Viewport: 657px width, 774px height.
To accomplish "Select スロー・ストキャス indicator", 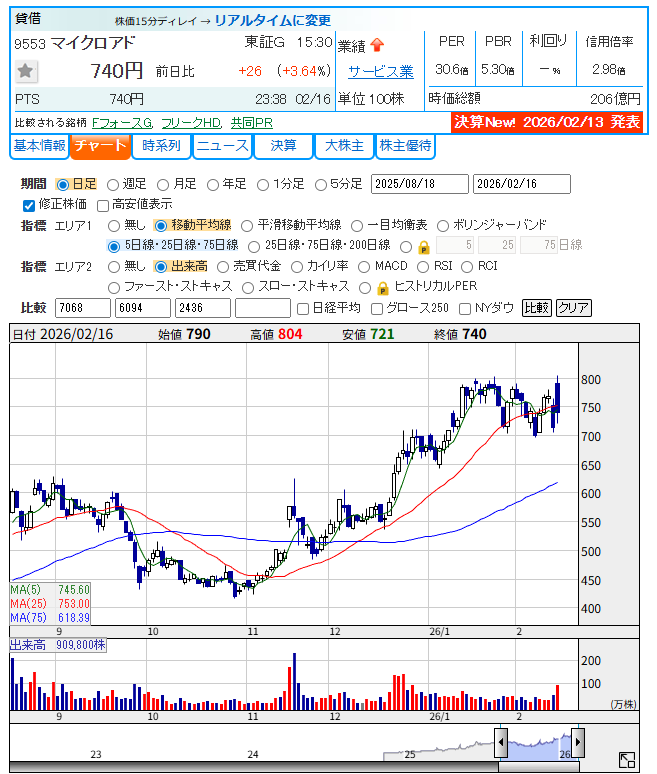I will coord(248,287).
